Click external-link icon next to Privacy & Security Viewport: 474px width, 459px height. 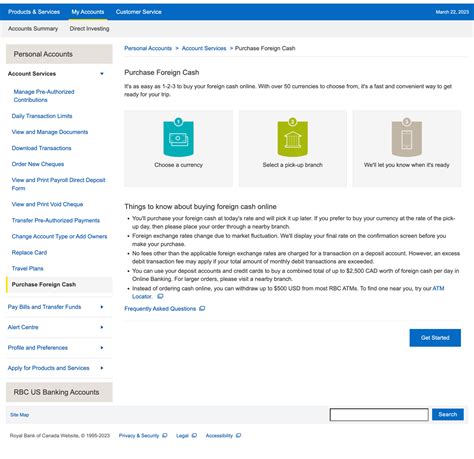pyautogui.click(x=165, y=435)
